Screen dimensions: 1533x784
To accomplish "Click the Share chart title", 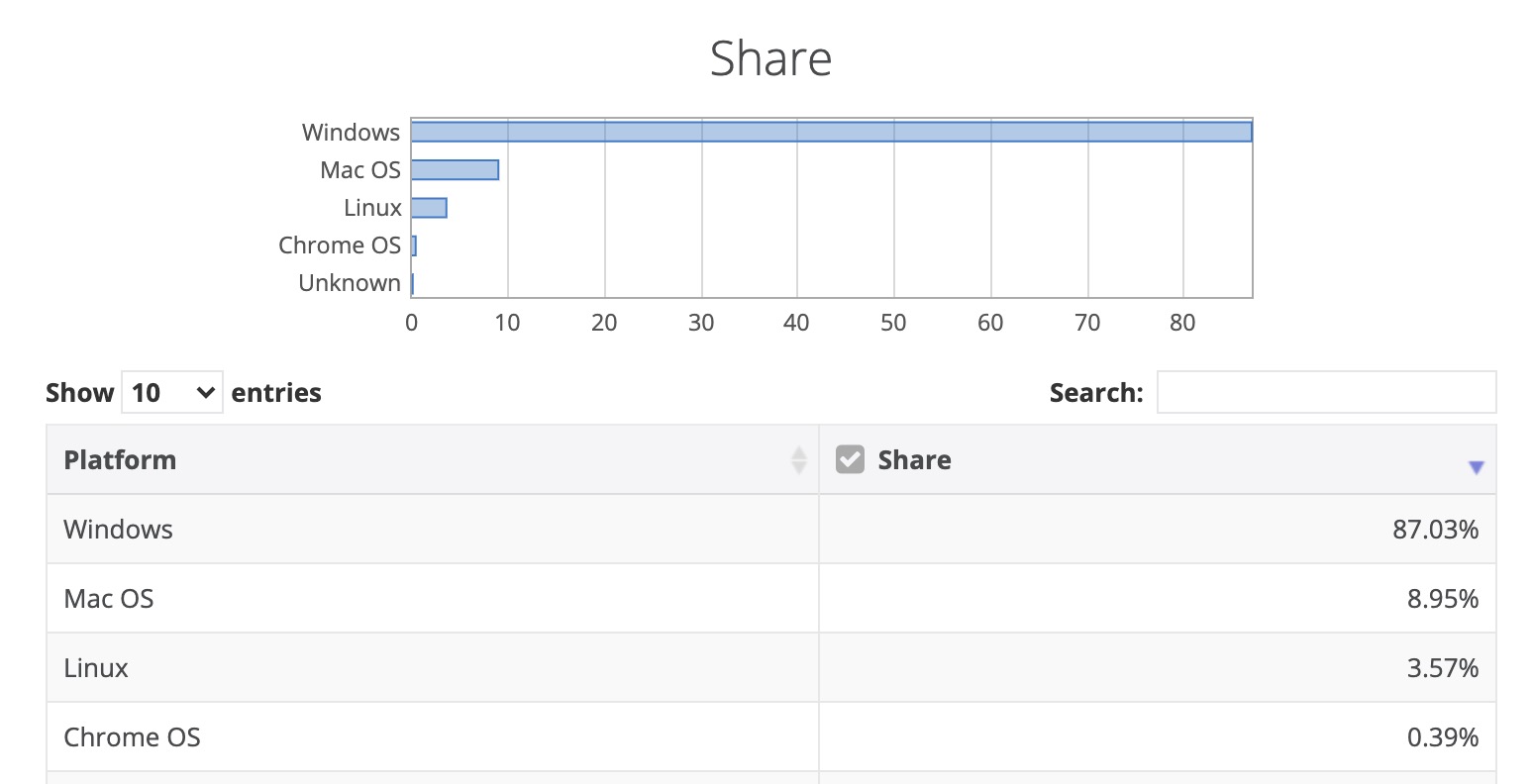I will pyautogui.click(x=770, y=58).
